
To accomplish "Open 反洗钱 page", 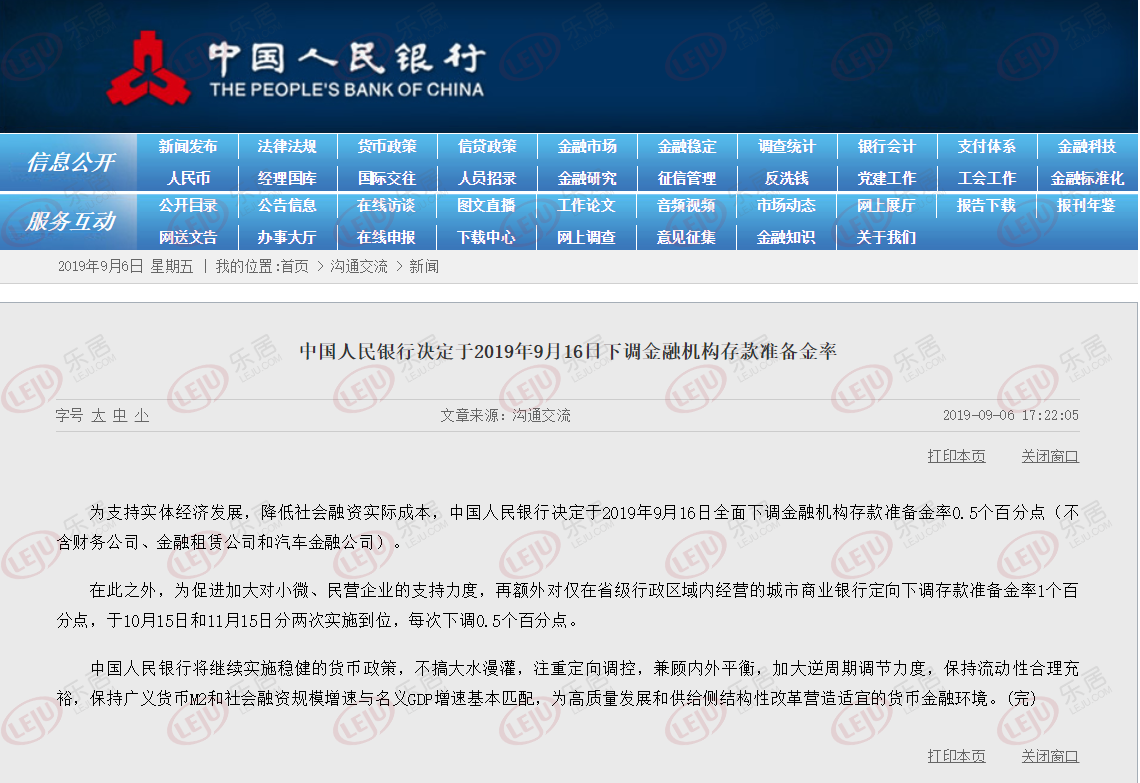I will (x=787, y=178).
